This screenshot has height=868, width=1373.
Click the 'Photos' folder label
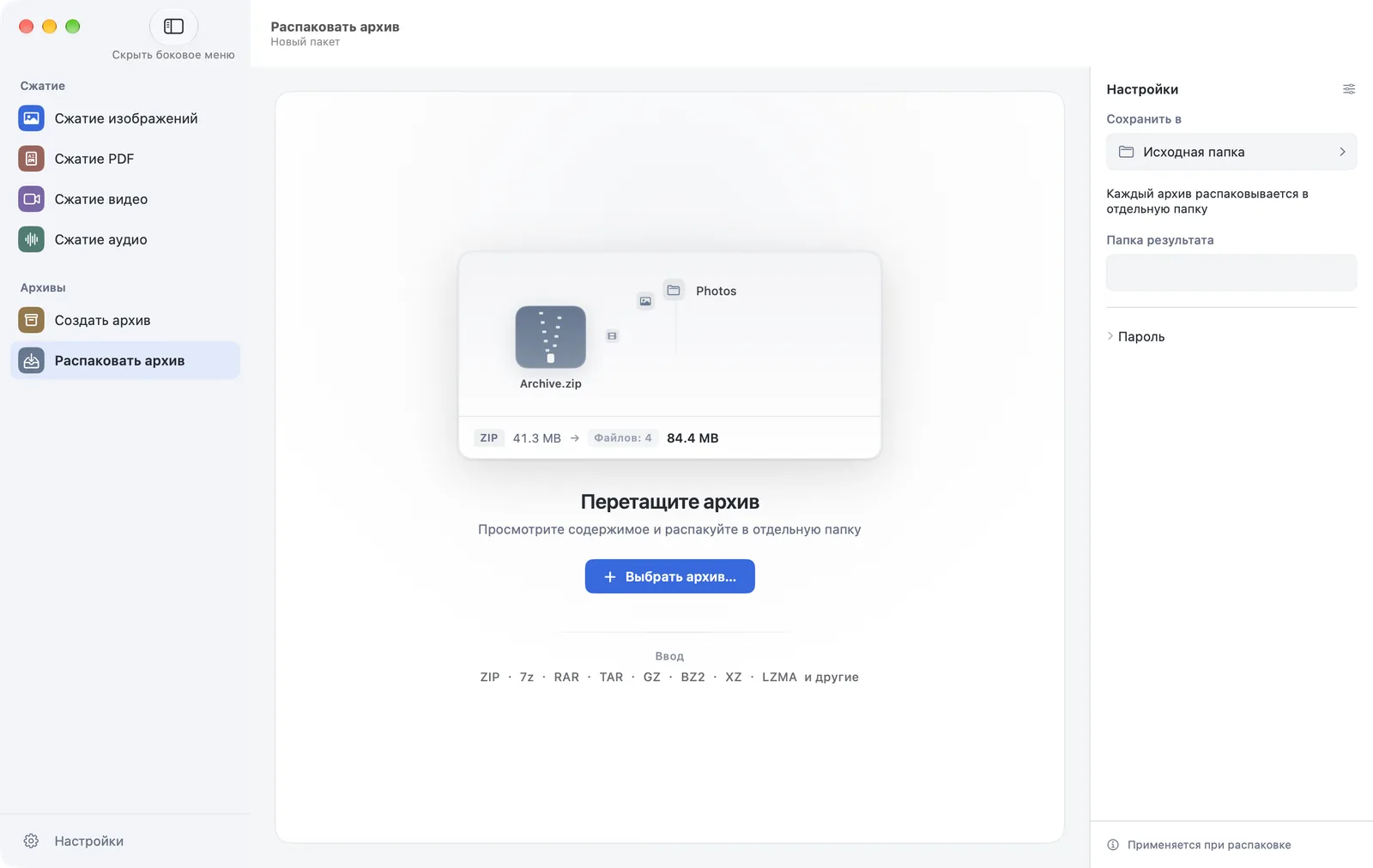point(717,291)
